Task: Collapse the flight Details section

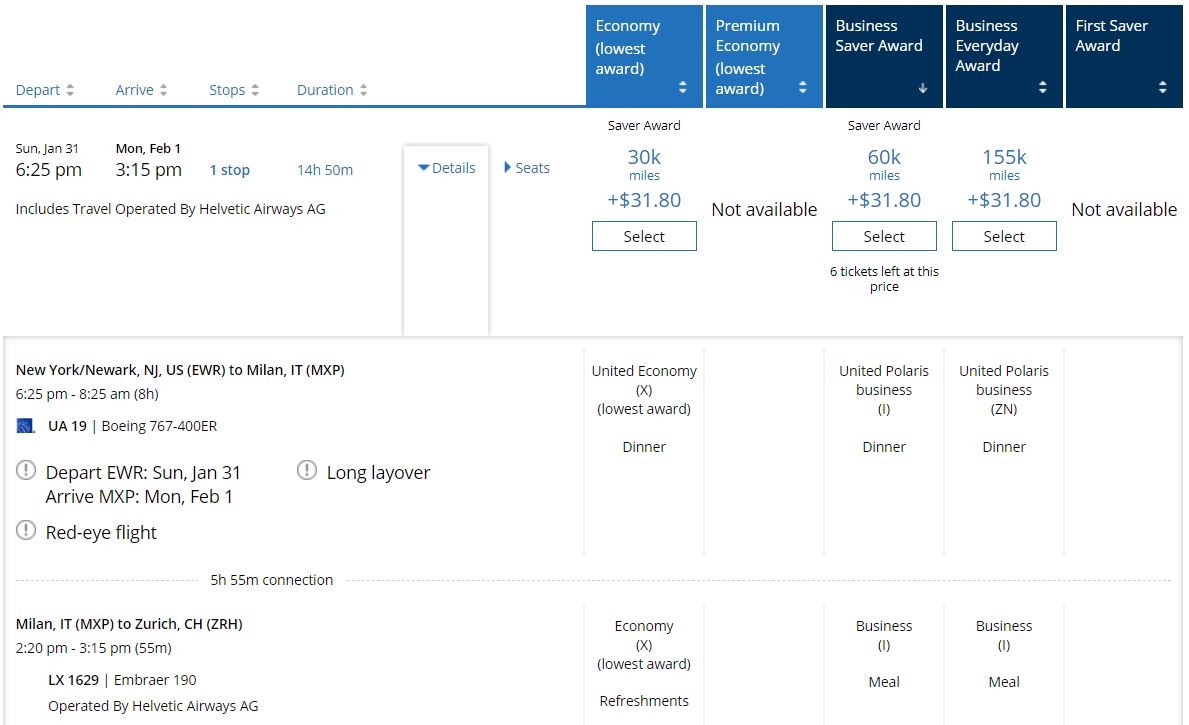Action: coord(446,168)
